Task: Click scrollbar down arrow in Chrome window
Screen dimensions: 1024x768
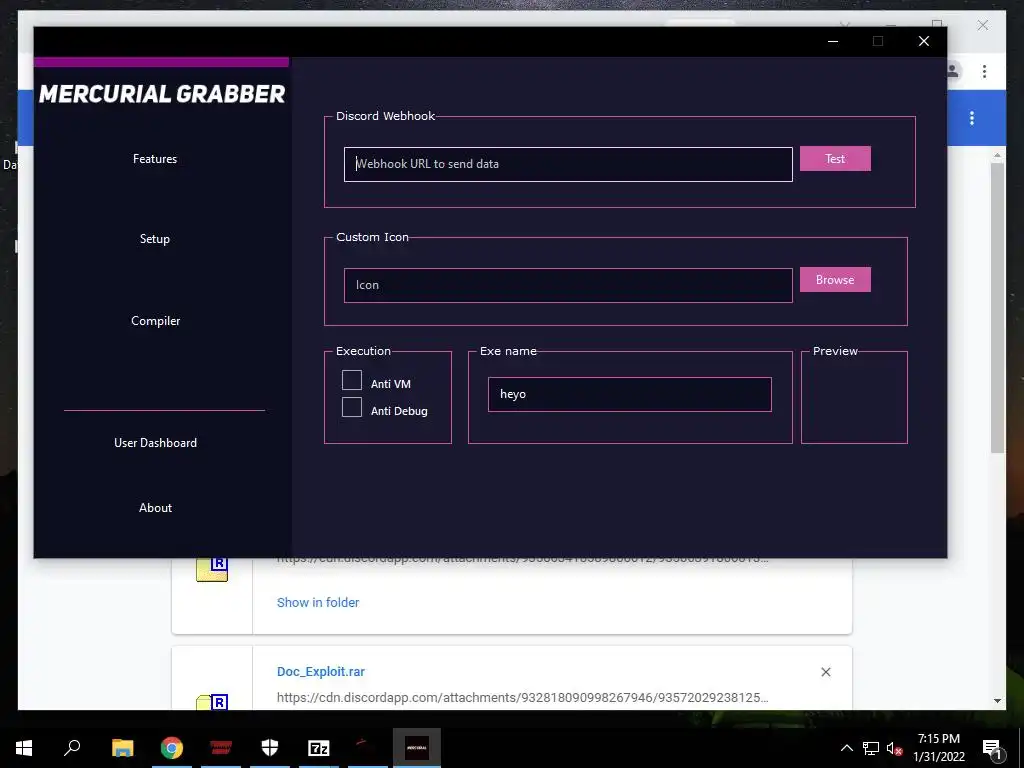Action: pyautogui.click(x=997, y=701)
